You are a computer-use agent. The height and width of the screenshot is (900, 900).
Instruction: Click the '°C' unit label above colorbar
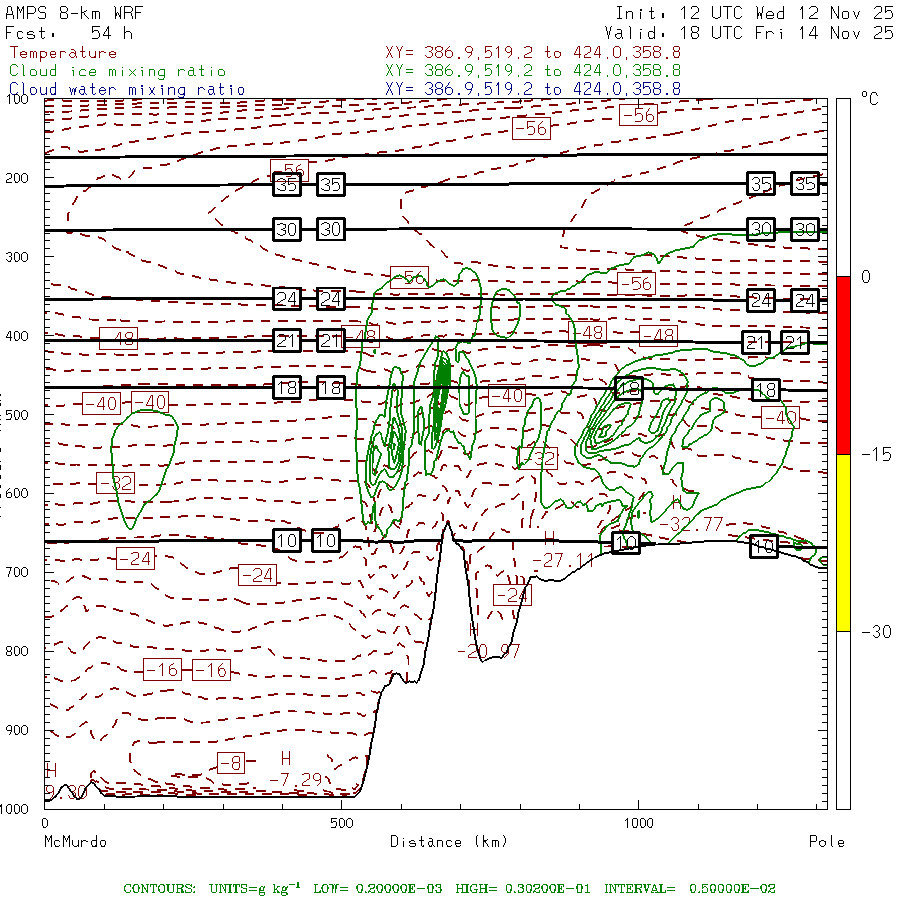coord(870,99)
